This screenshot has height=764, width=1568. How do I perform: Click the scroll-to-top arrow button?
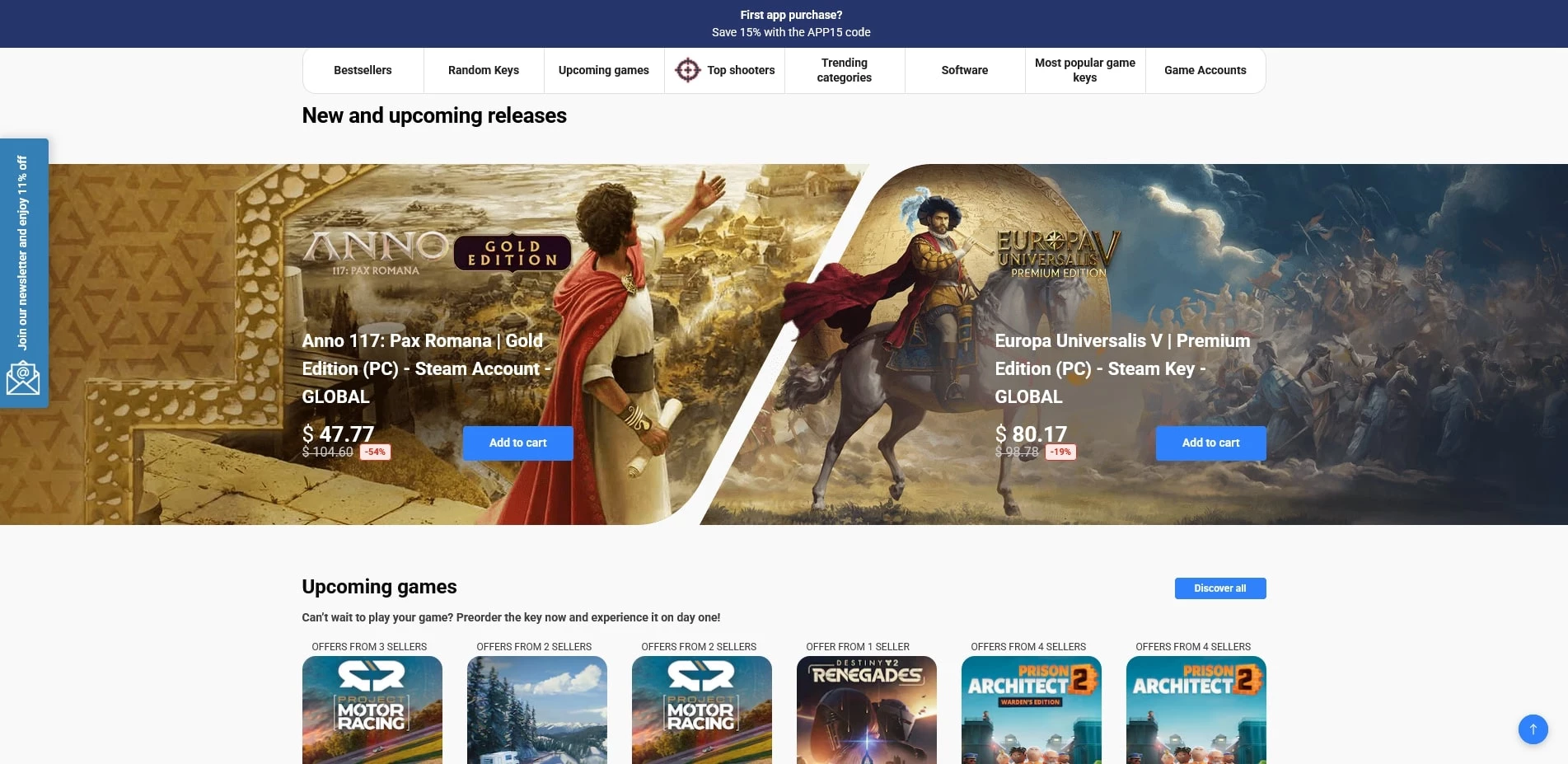(x=1533, y=729)
